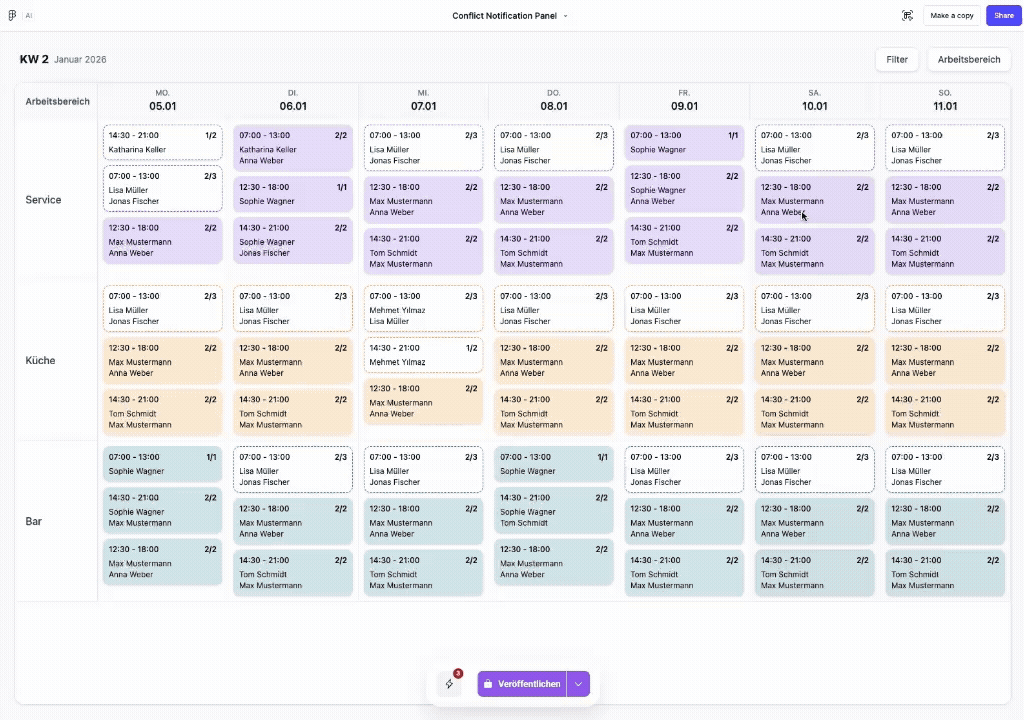
Task: Open the Arbeitsbereich selector at top right
Action: coord(968,60)
